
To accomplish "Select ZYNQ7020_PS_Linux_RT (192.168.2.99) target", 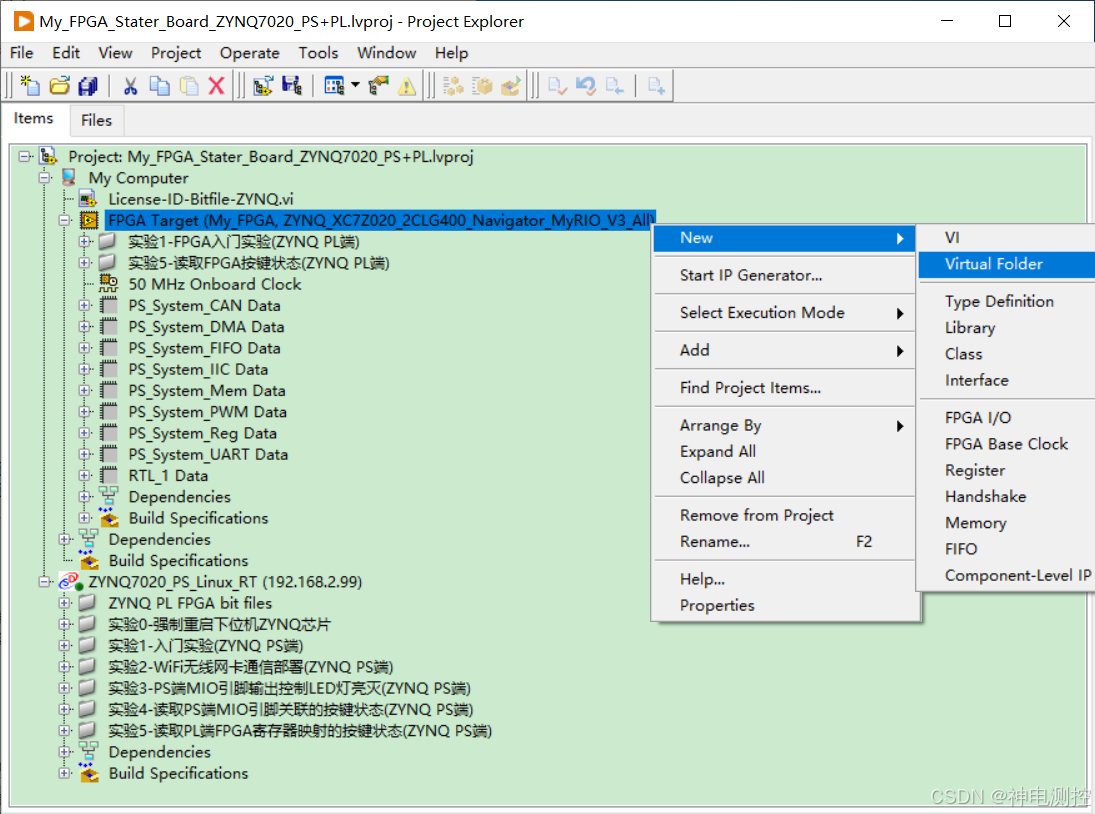I will [225, 582].
